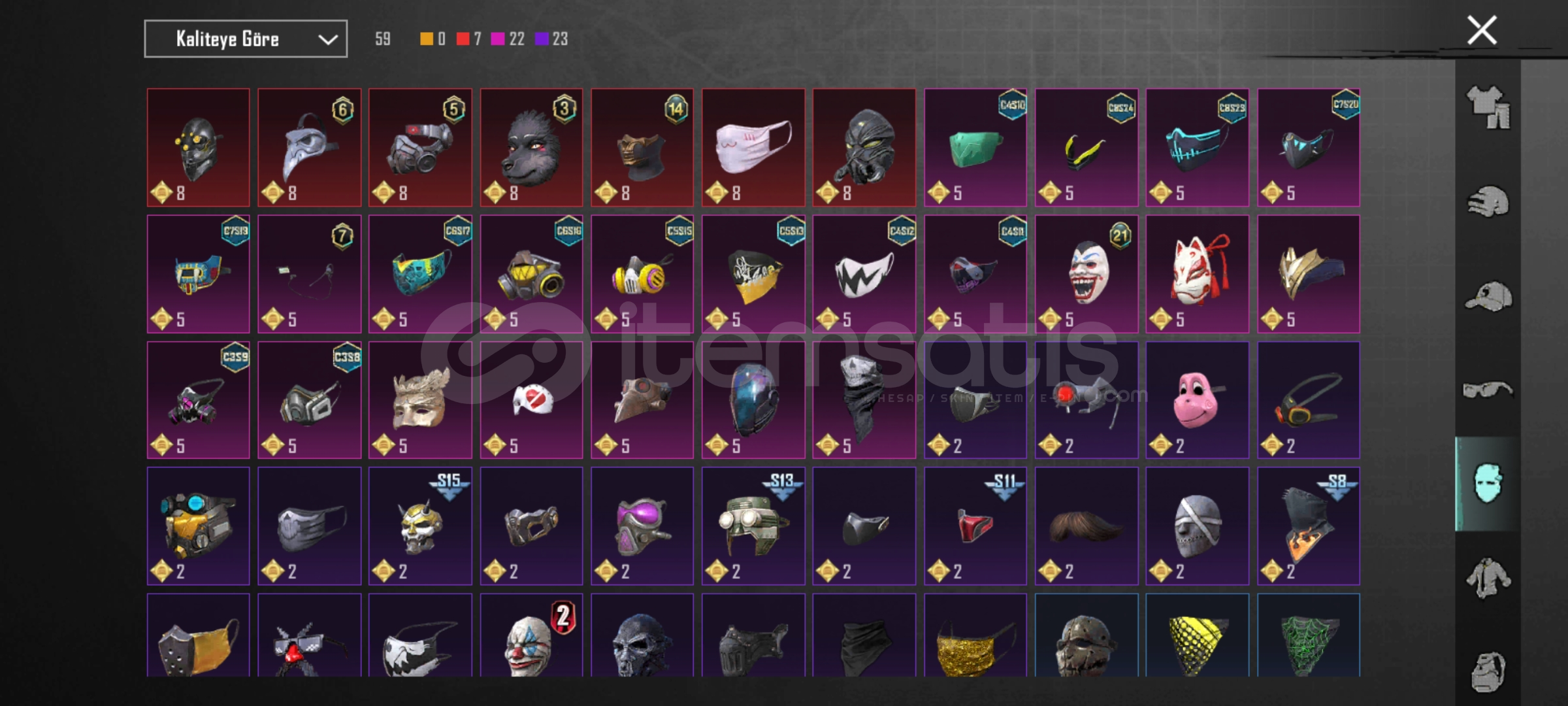Choose the pink dinosaur mask
The image size is (1568, 706).
click(1198, 400)
